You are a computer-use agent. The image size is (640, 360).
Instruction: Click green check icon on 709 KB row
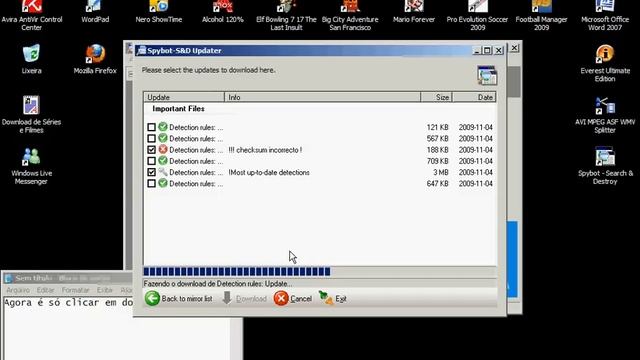click(x=163, y=160)
